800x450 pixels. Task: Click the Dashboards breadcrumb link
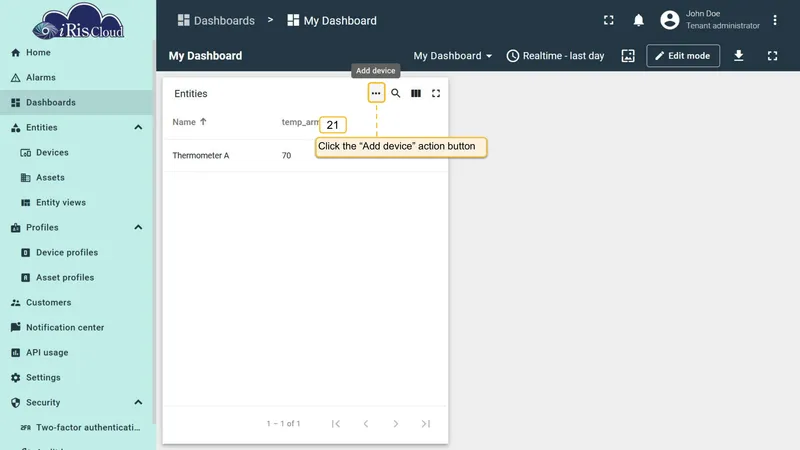pyautogui.click(x=216, y=20)
